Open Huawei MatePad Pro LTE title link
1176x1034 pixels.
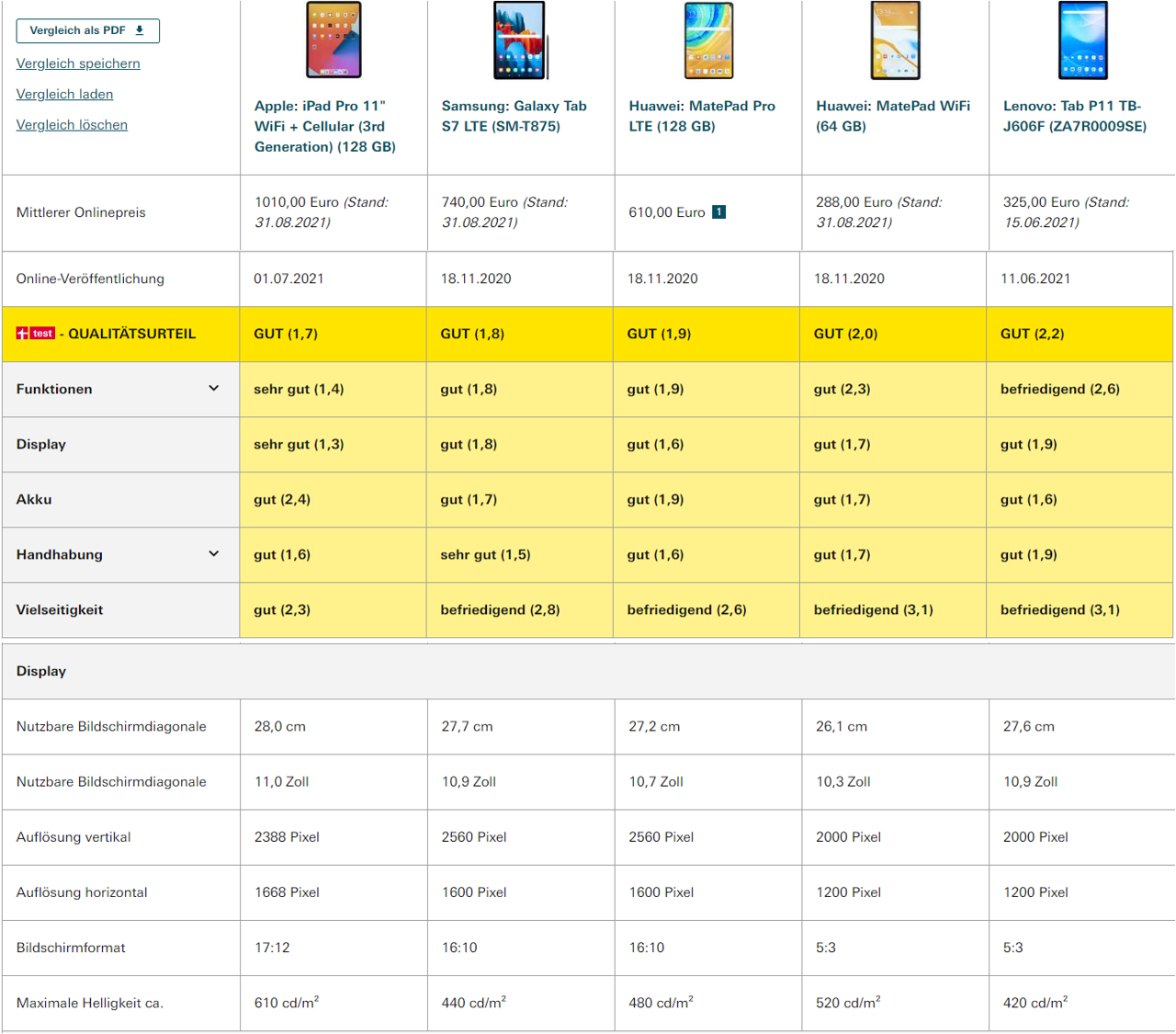tap(702, 116)
